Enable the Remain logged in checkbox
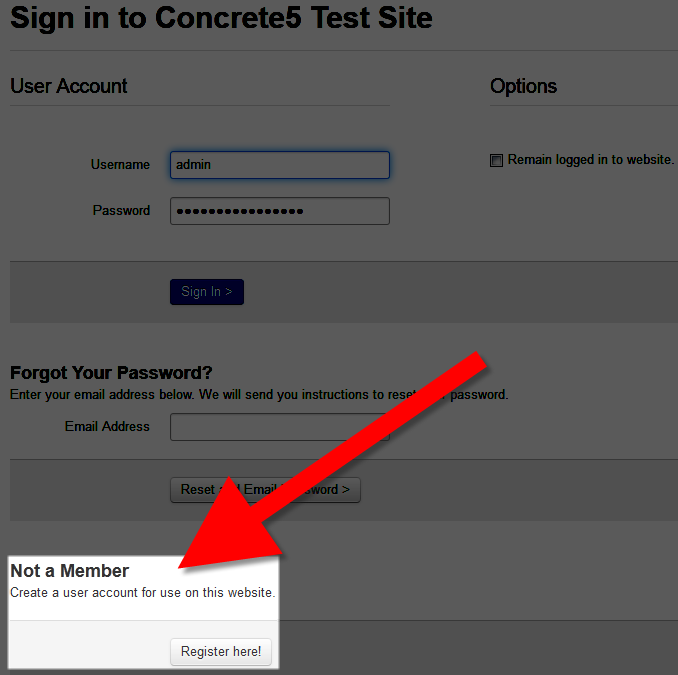Screen dimensions: 678x675 pyautogui.click(x=496, y=160)
